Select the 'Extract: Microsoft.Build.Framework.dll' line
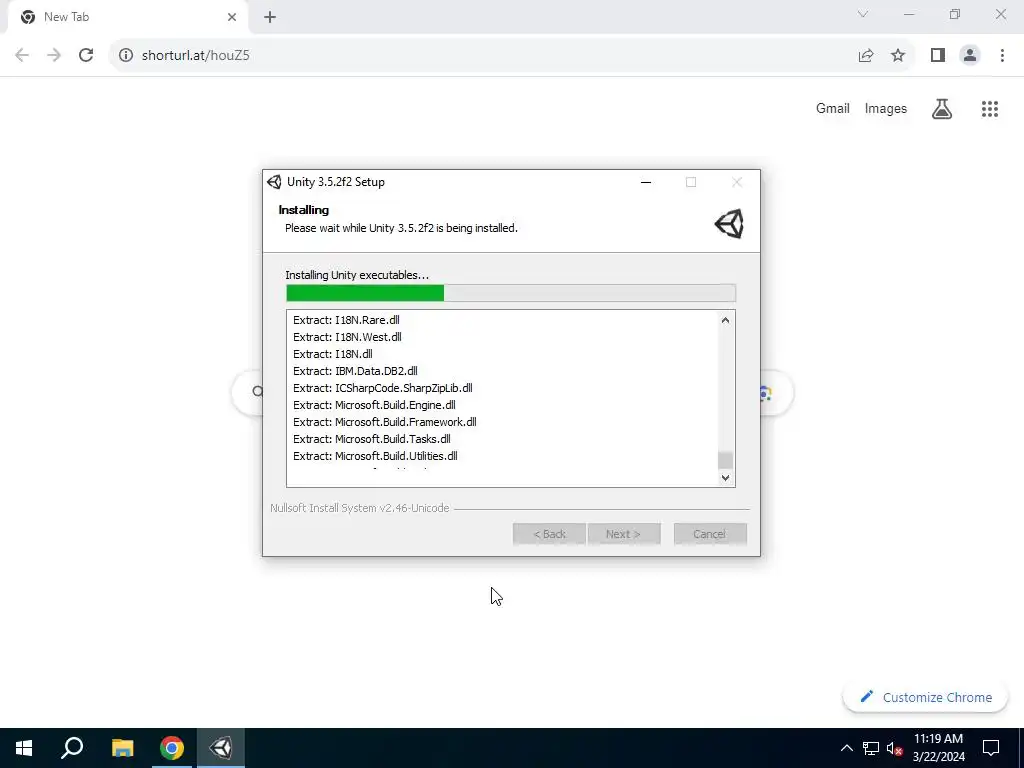The image size is (1024, 768). point(385,422)
